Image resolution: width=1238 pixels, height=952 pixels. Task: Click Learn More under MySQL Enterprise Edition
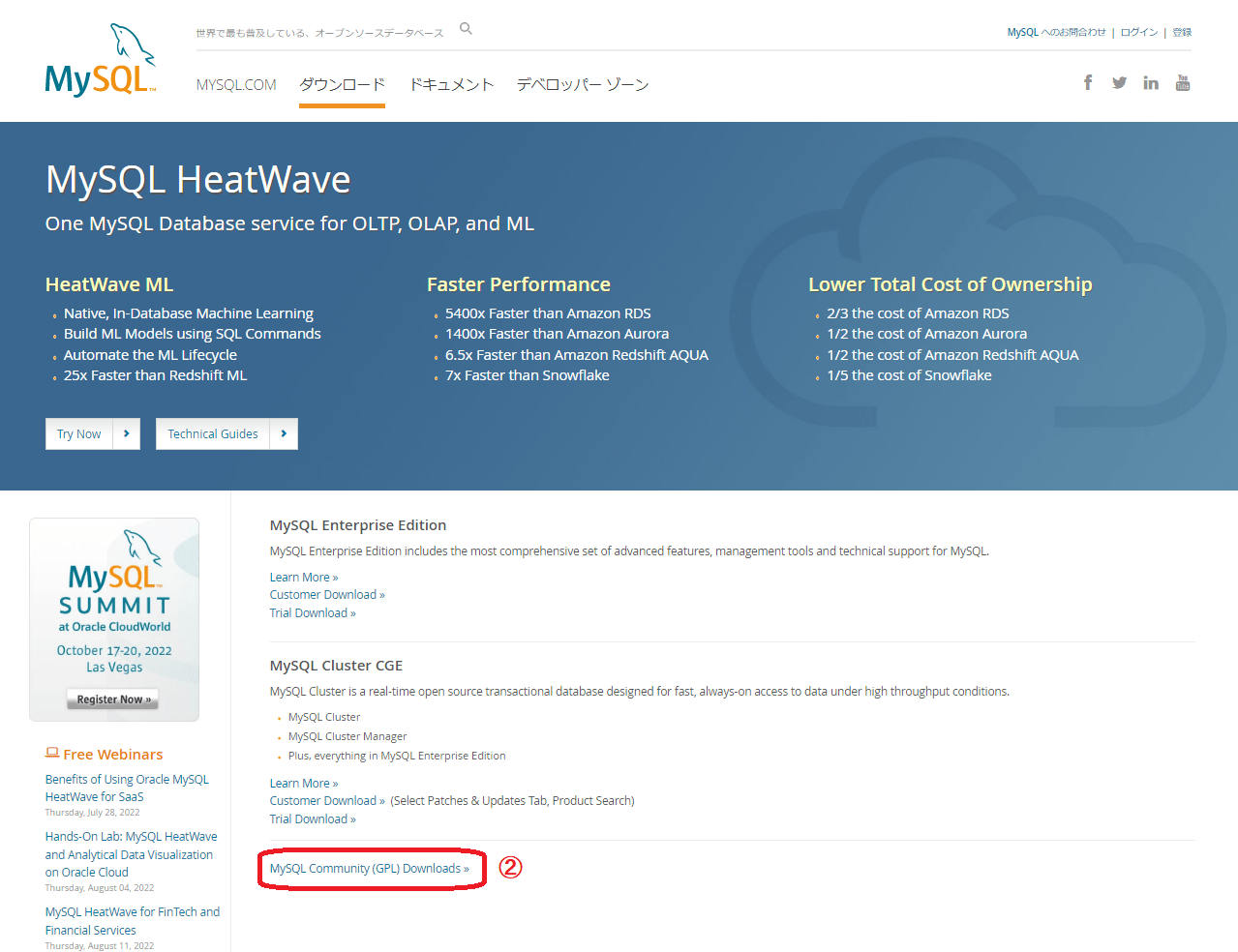click(304, 578)
